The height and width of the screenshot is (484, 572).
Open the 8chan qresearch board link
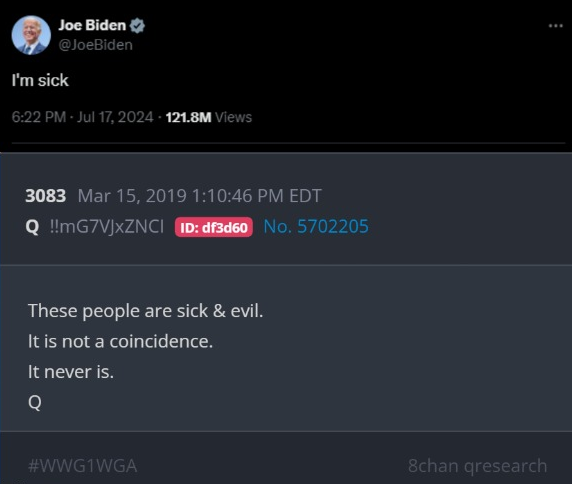(x=478, y=466)
